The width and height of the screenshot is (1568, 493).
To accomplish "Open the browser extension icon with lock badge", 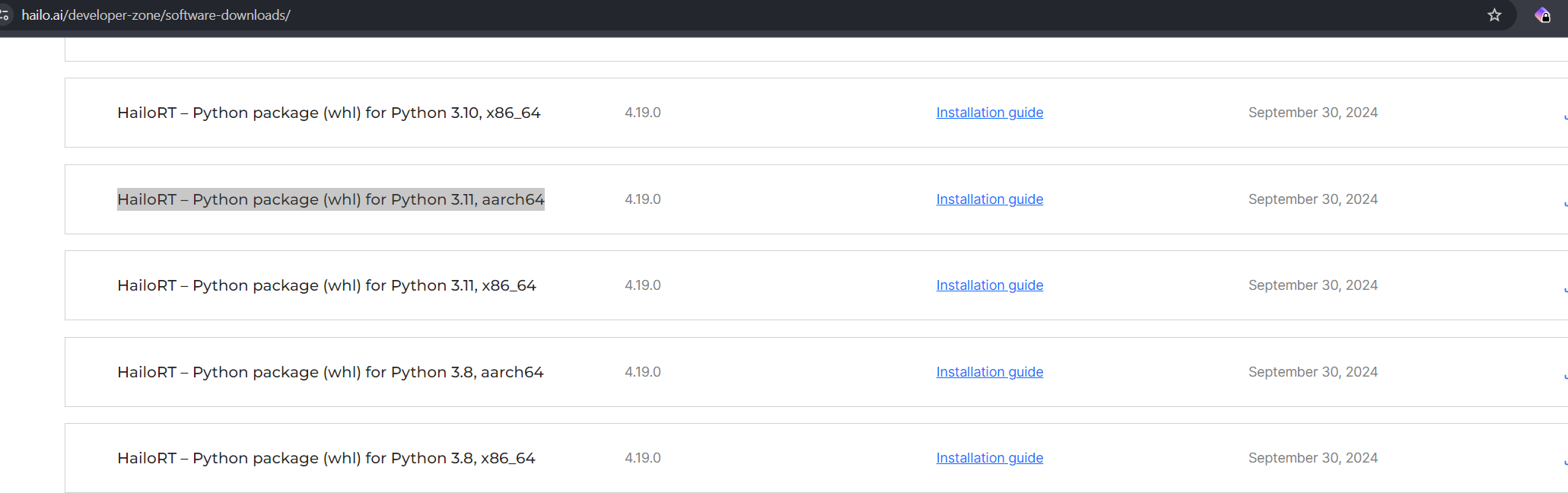I will tap(1542, 15).
